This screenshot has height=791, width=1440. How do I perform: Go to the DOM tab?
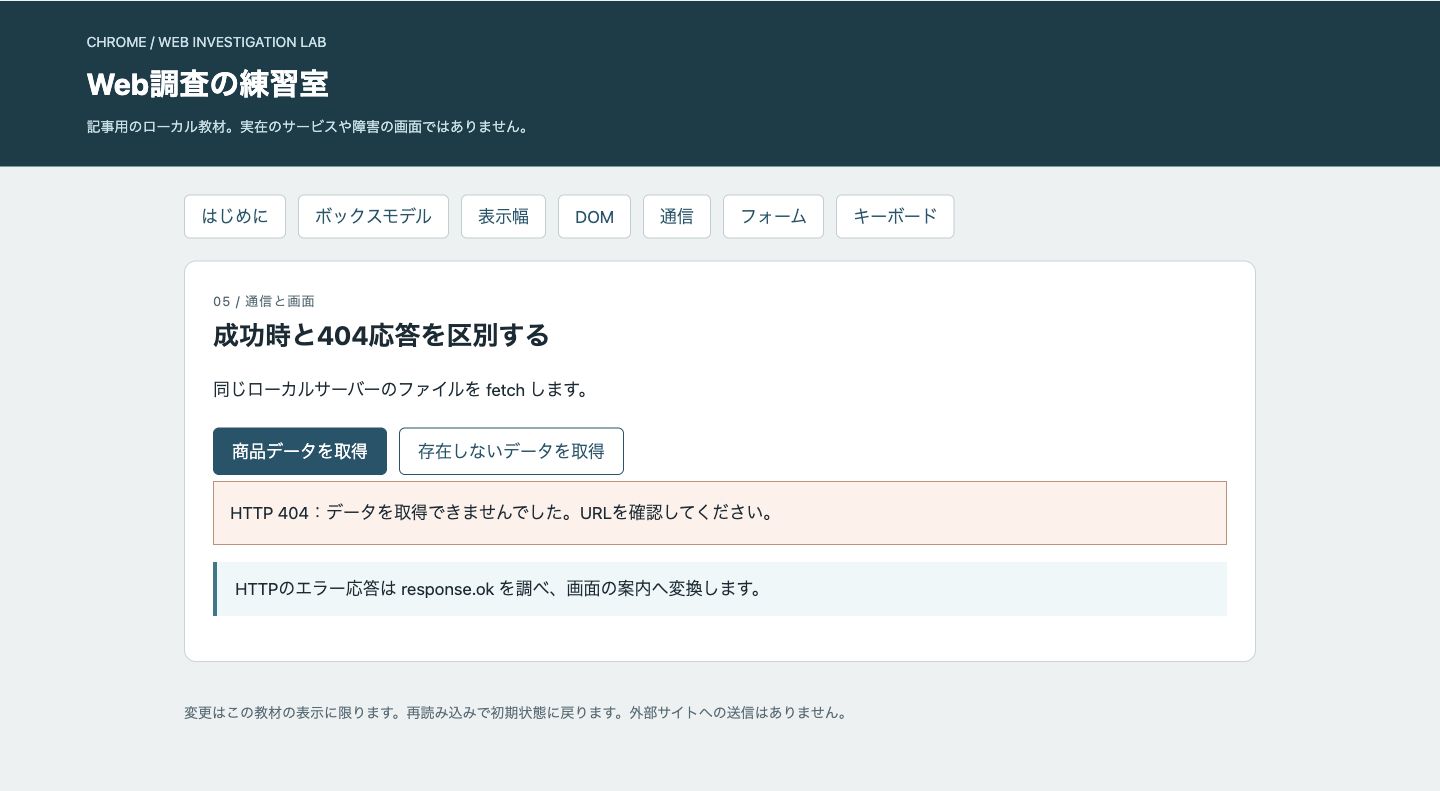click(x=594, y=216)
